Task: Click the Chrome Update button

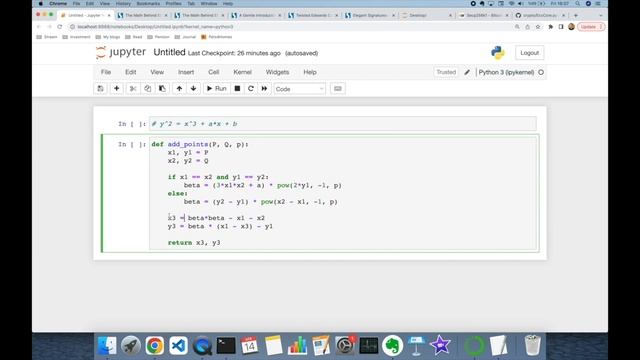Action: 591,27
